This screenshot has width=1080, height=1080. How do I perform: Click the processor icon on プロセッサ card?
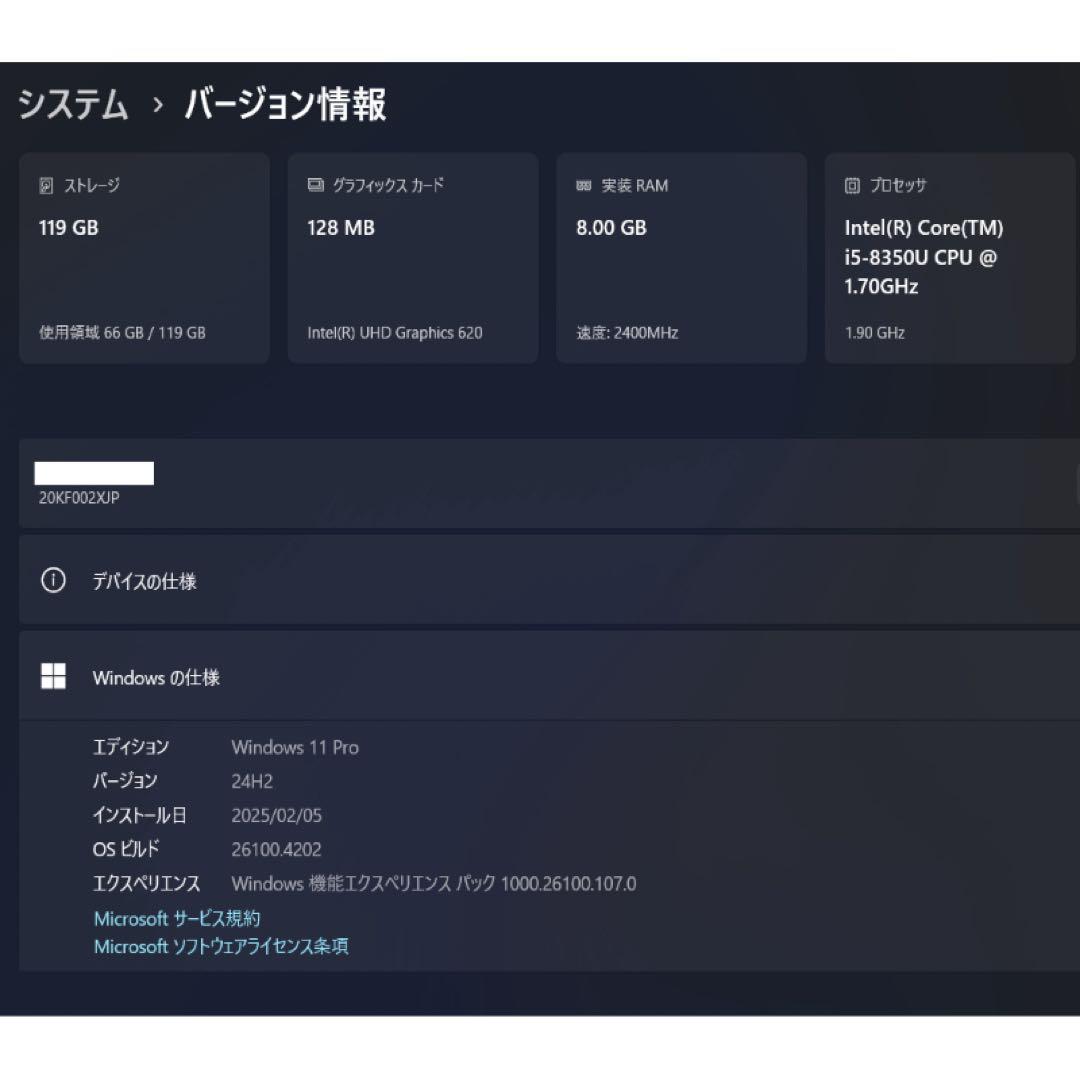851,185
